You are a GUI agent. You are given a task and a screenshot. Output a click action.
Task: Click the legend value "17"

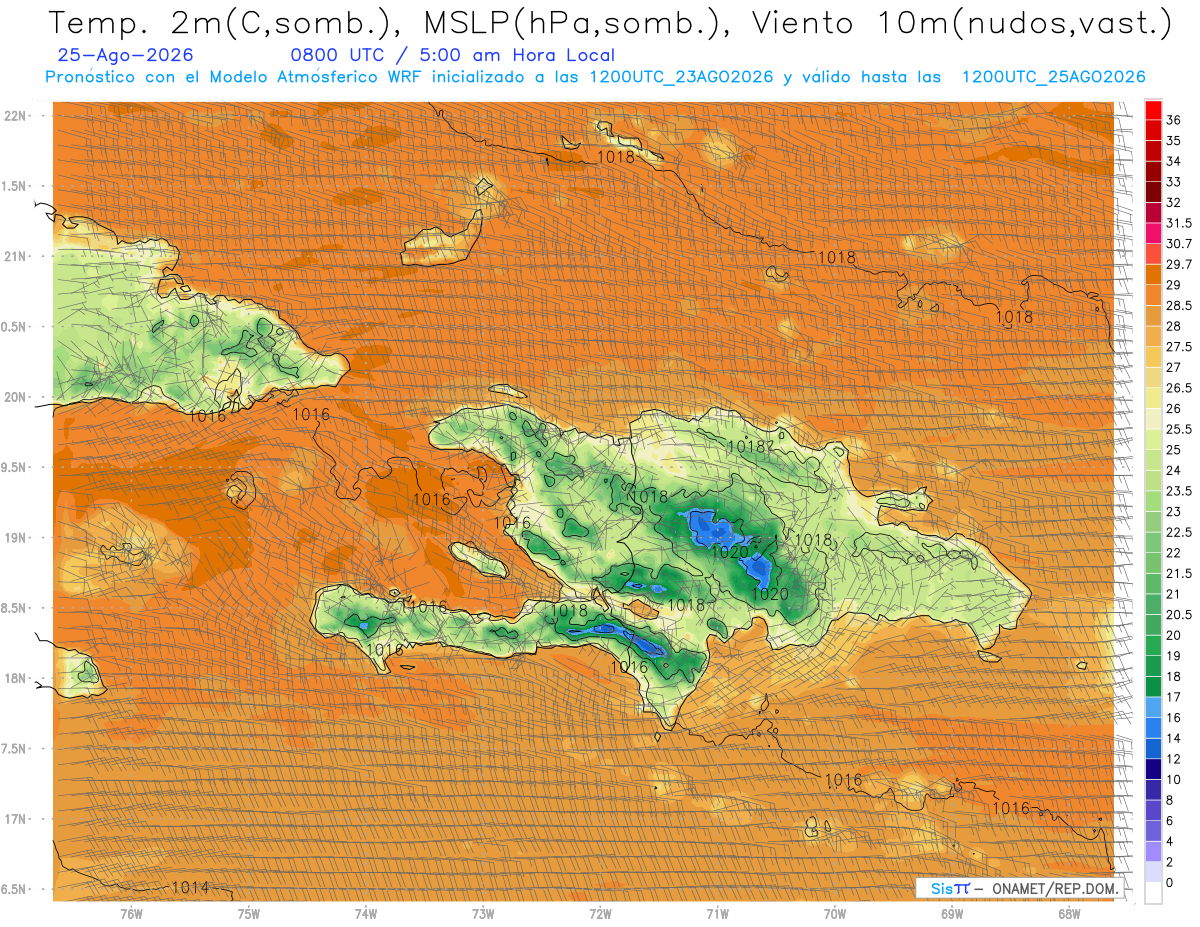coord(1174,697)
